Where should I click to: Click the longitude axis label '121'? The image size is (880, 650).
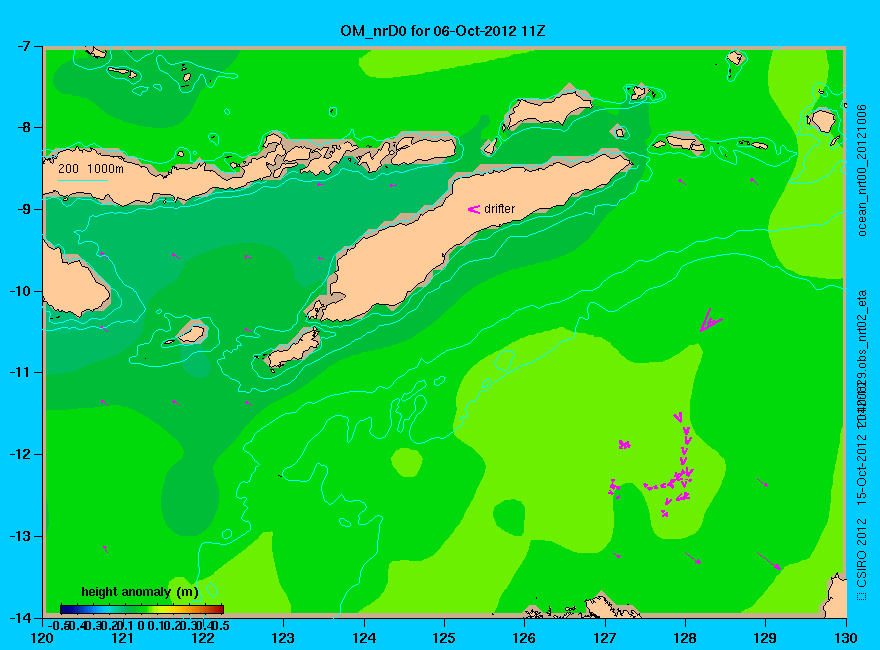pos(123,638)
